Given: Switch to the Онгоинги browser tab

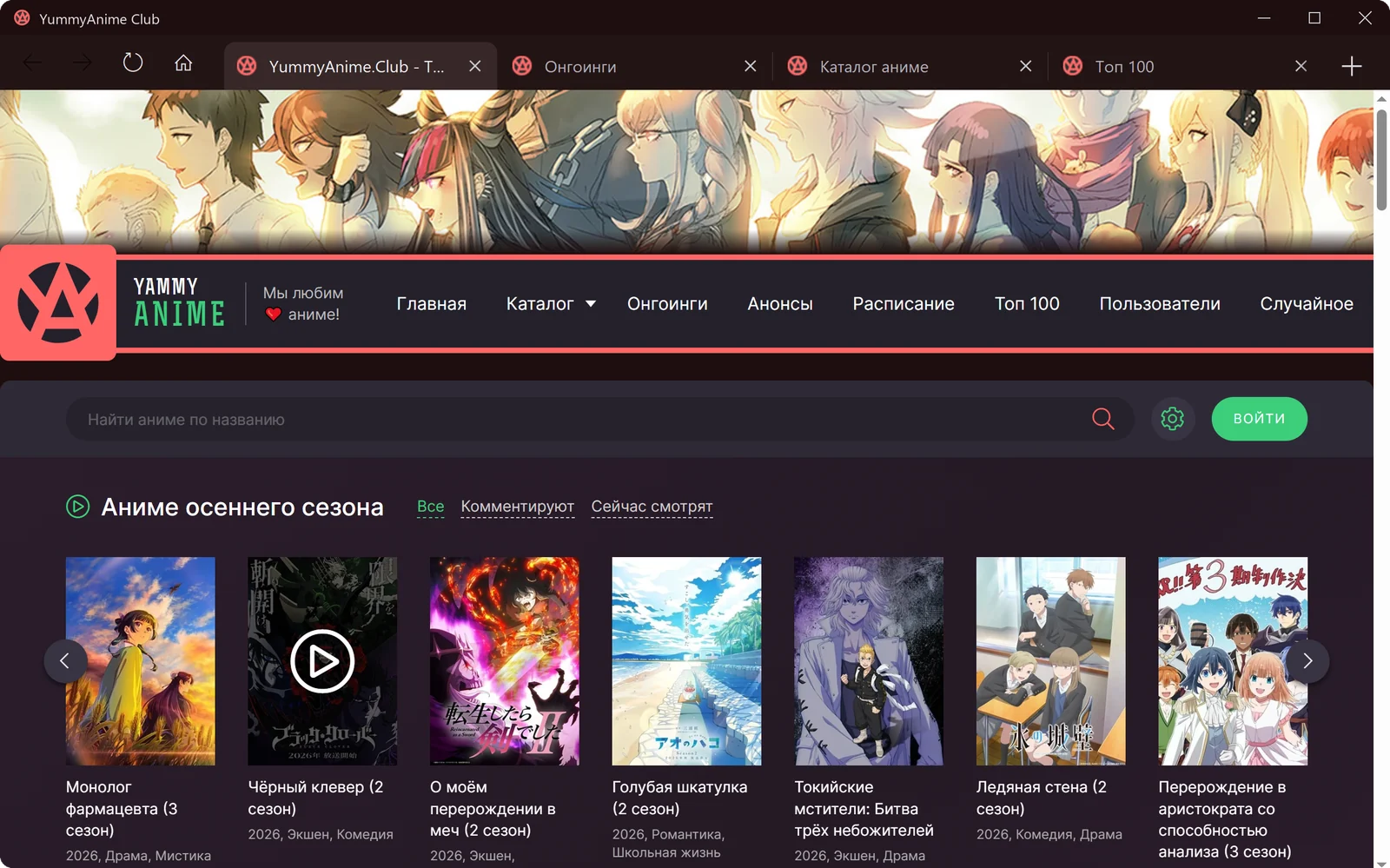Looking at the screenshot, I should tap(636, 66).
